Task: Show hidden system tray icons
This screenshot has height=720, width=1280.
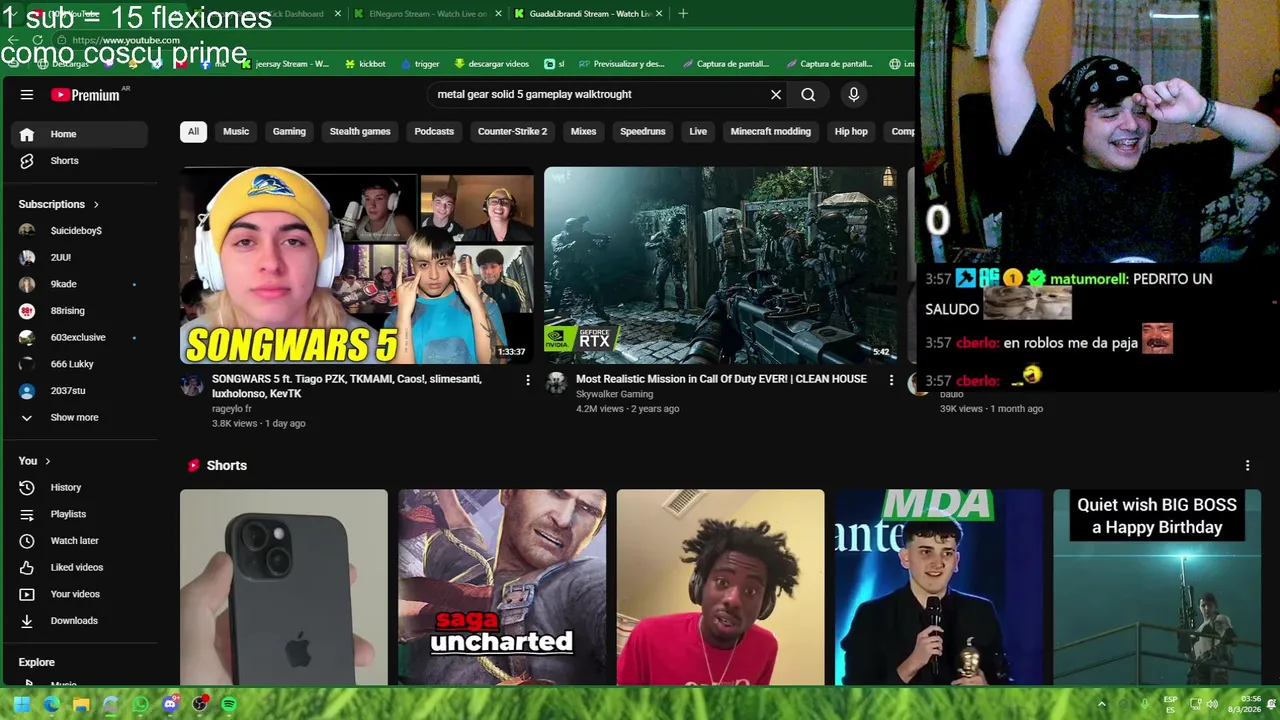Action: pos(1101,704)
